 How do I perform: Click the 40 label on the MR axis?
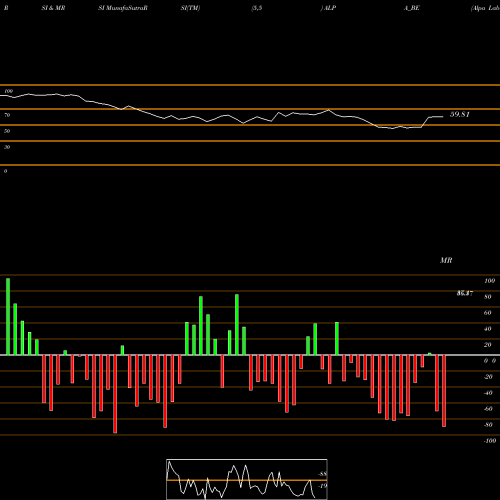[x=488, y=329]
